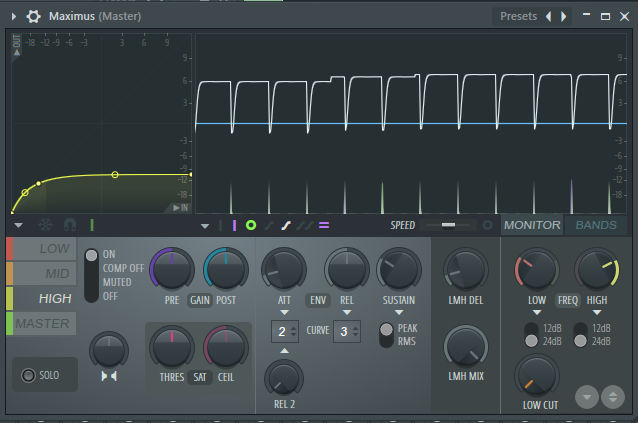This screenshot has width=638, height=423.
Task: Click the ENV label button
Action: click(x=318, y=300)
